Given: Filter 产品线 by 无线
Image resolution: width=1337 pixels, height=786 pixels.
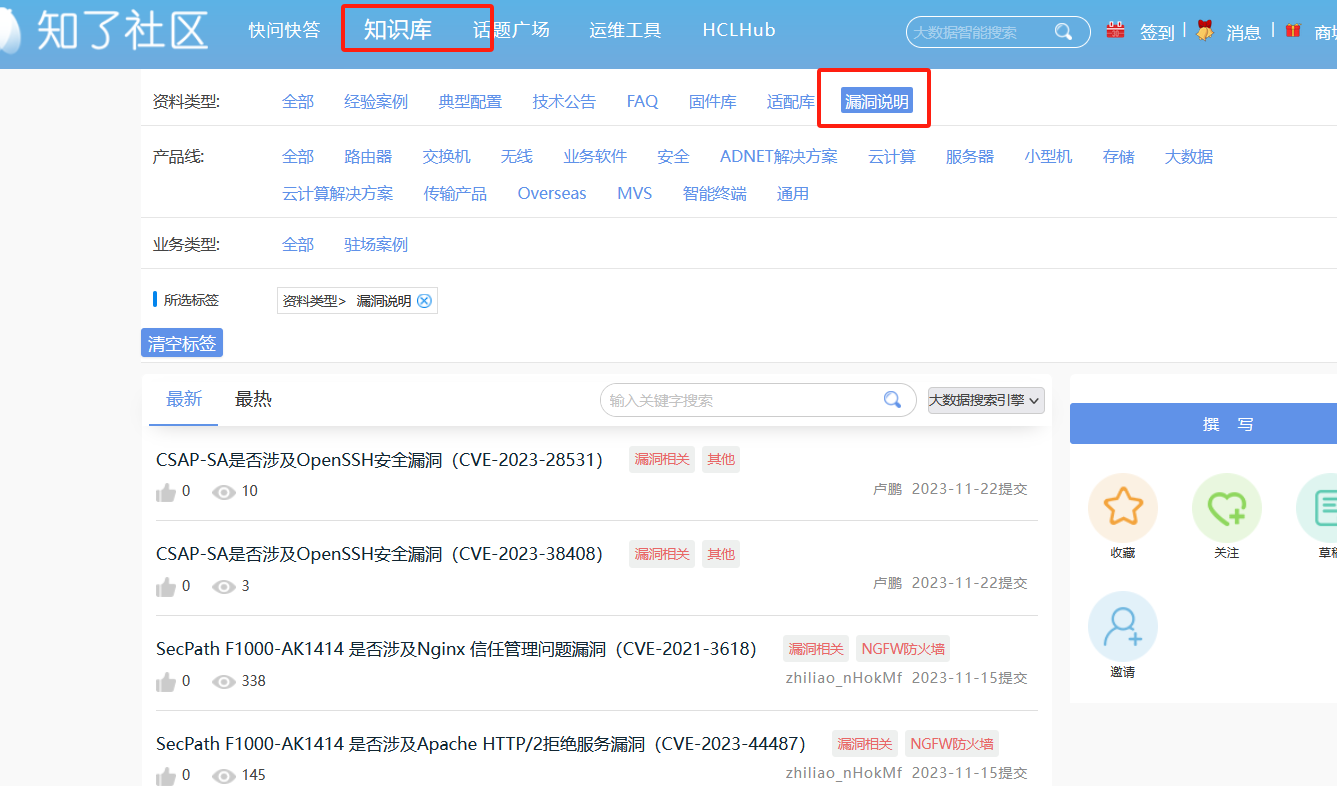Looking at the screenshot, I should (x=517, y=156).
